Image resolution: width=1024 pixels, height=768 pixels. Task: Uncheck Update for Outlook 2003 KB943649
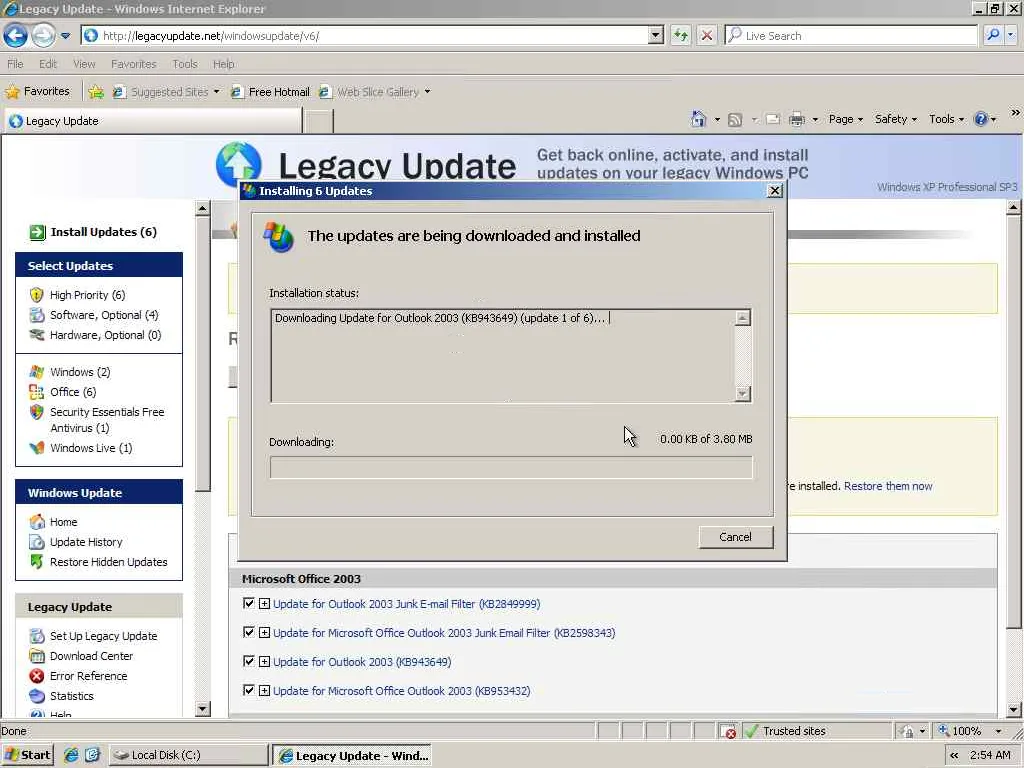pos(248,661)
